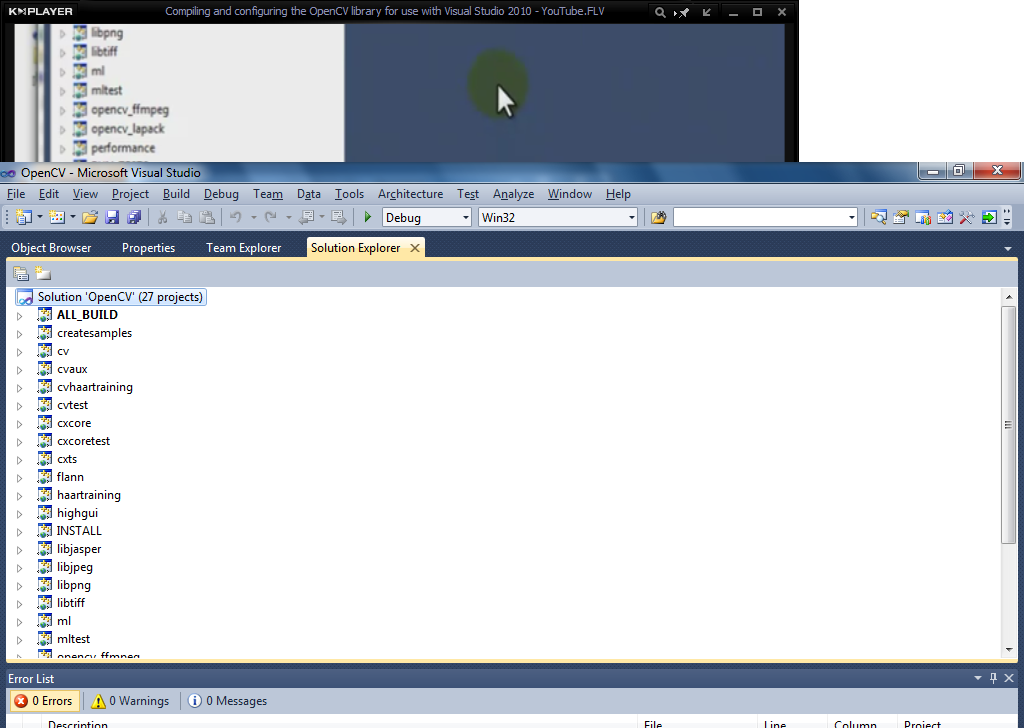
Task: Click the Solution Explorer scrollbar thumb
Action: click(1008, 424)
